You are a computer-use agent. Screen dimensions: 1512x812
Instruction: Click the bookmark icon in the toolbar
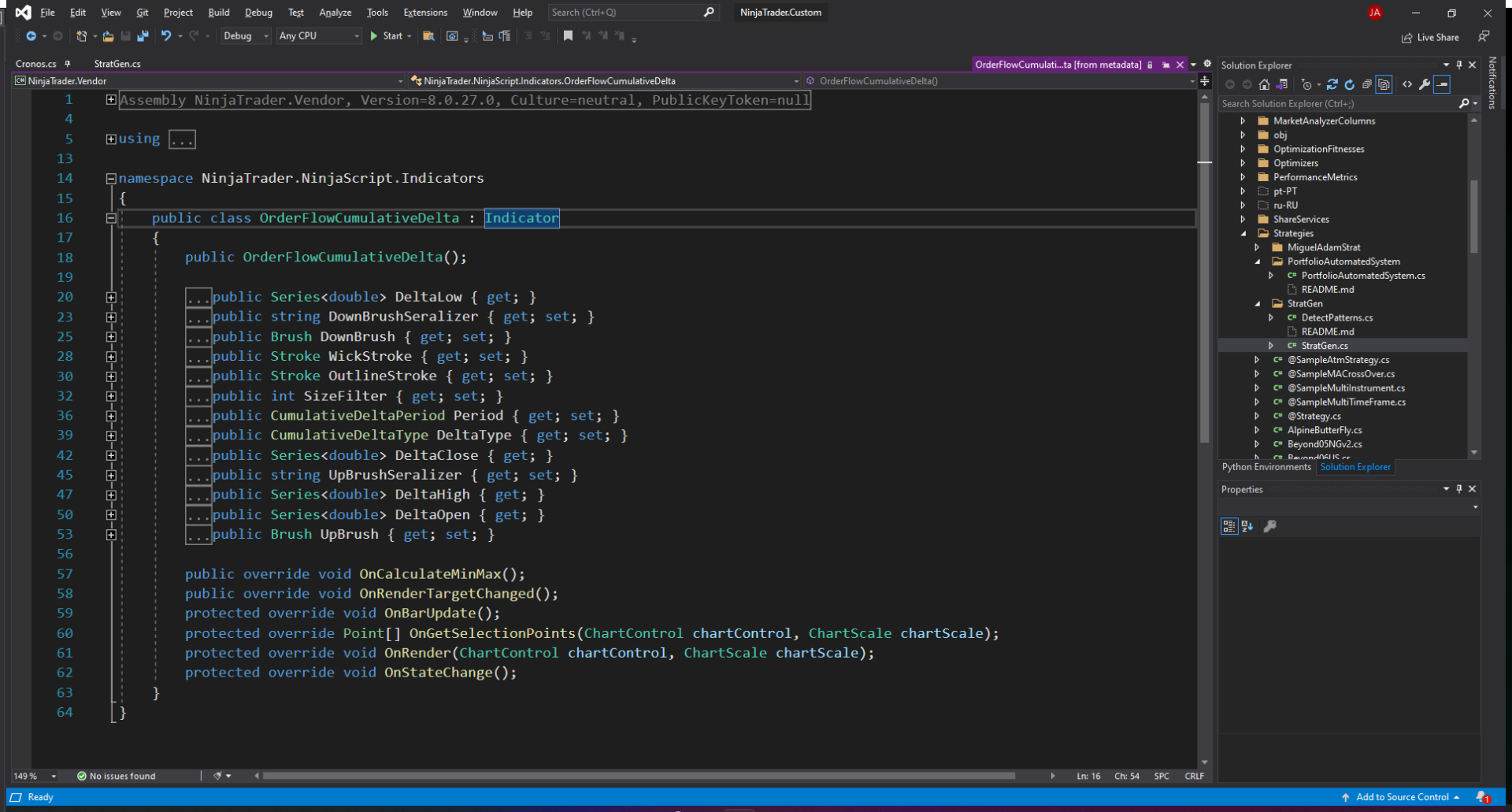(568, 36)
